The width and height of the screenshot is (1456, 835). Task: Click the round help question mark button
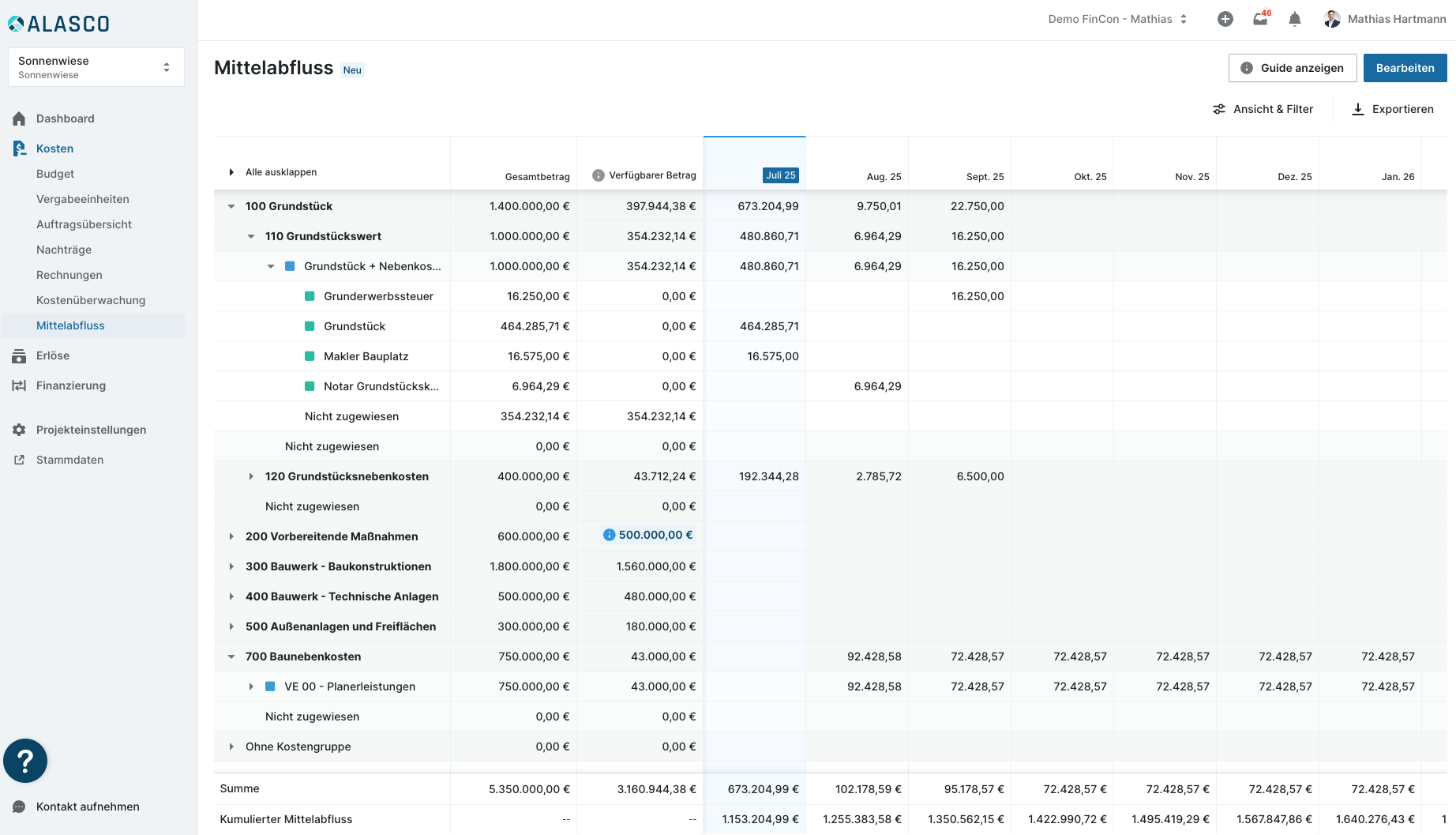pyautogui.click(x=25, y=761)
